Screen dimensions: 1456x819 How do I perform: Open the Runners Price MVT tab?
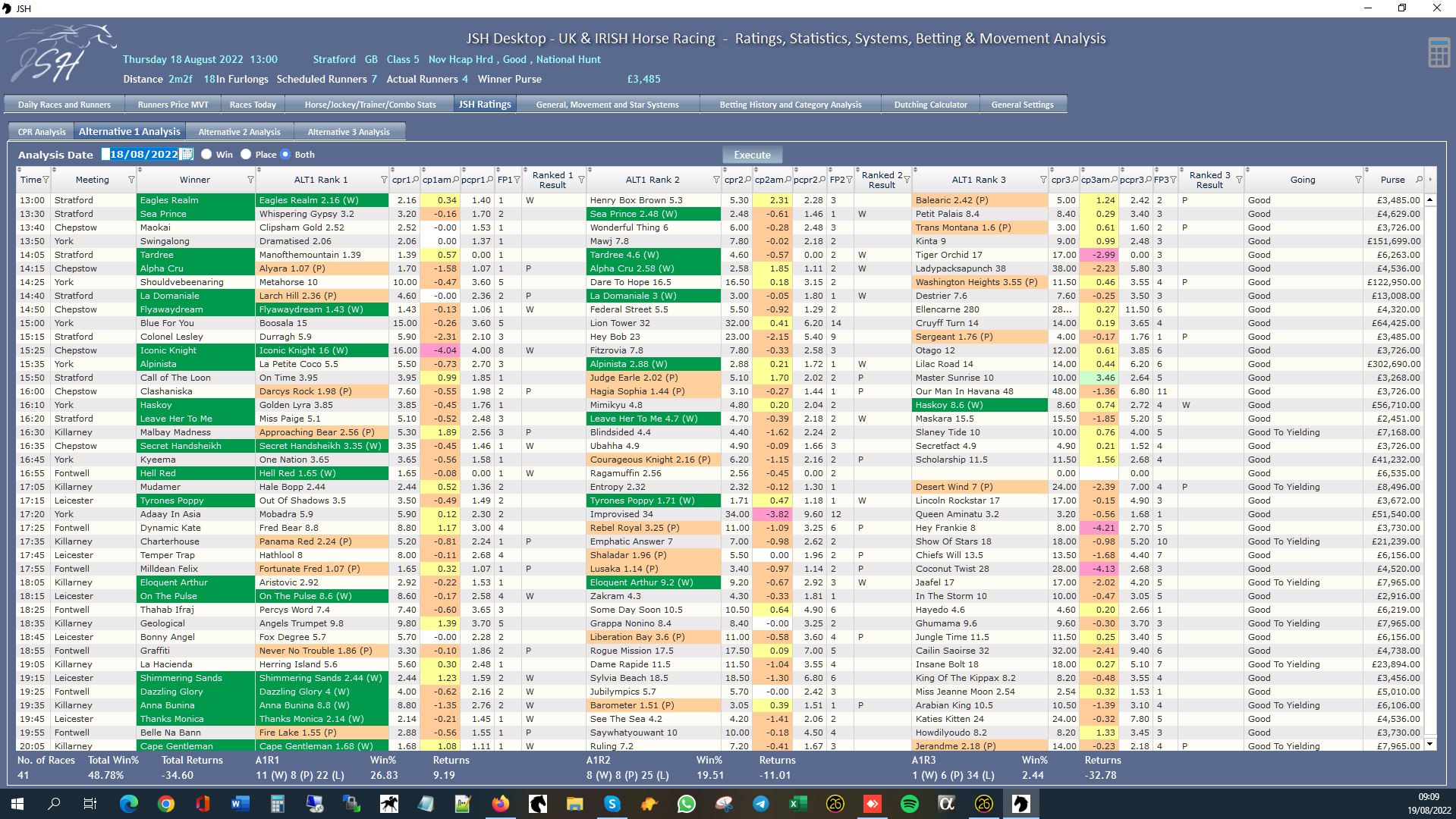click(x=173, y=105)
